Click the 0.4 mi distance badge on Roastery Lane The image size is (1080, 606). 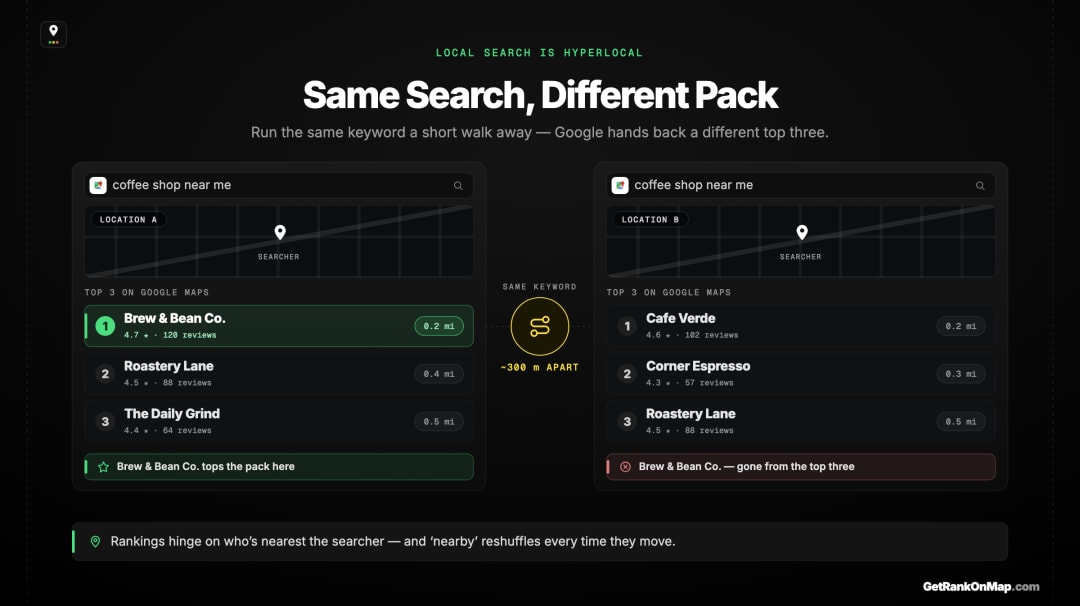point(439,374)
